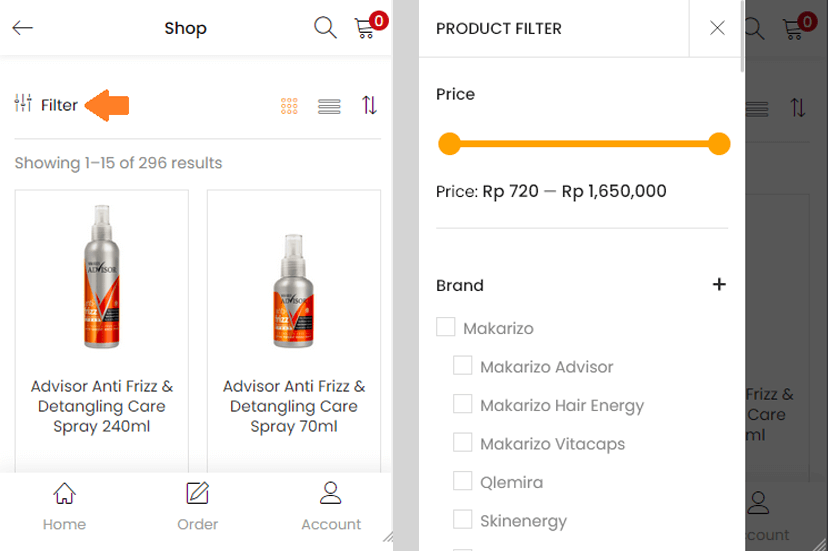Switch to grid view layout
The width and height of the screenshot is (828, 551).
tap(290, 106)
